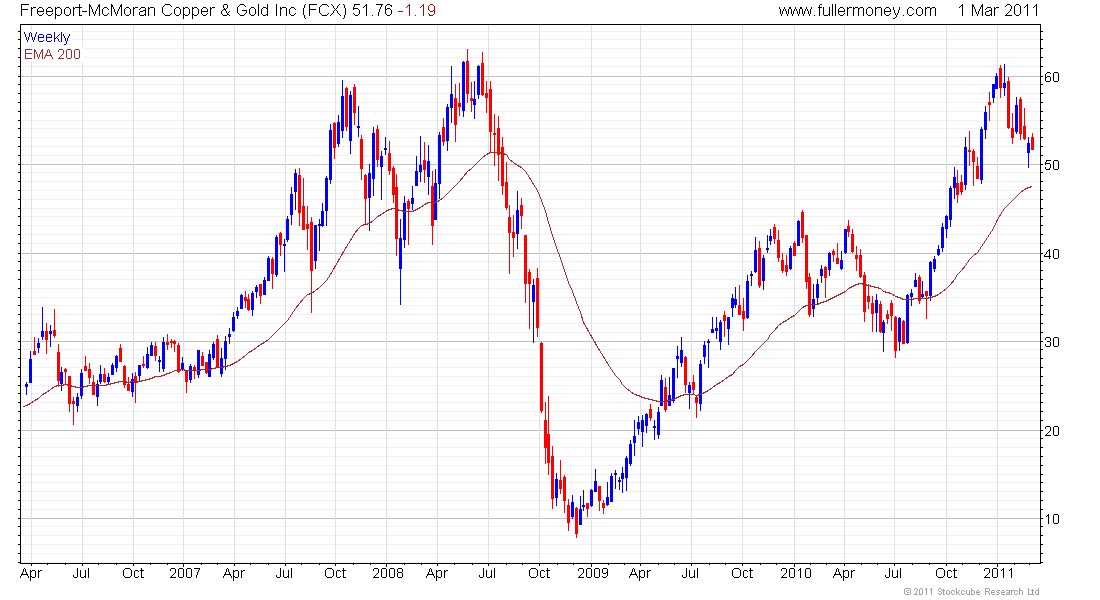Click the -1.19 price change value
Viewport: 1100px width, 600px height.
417,11
